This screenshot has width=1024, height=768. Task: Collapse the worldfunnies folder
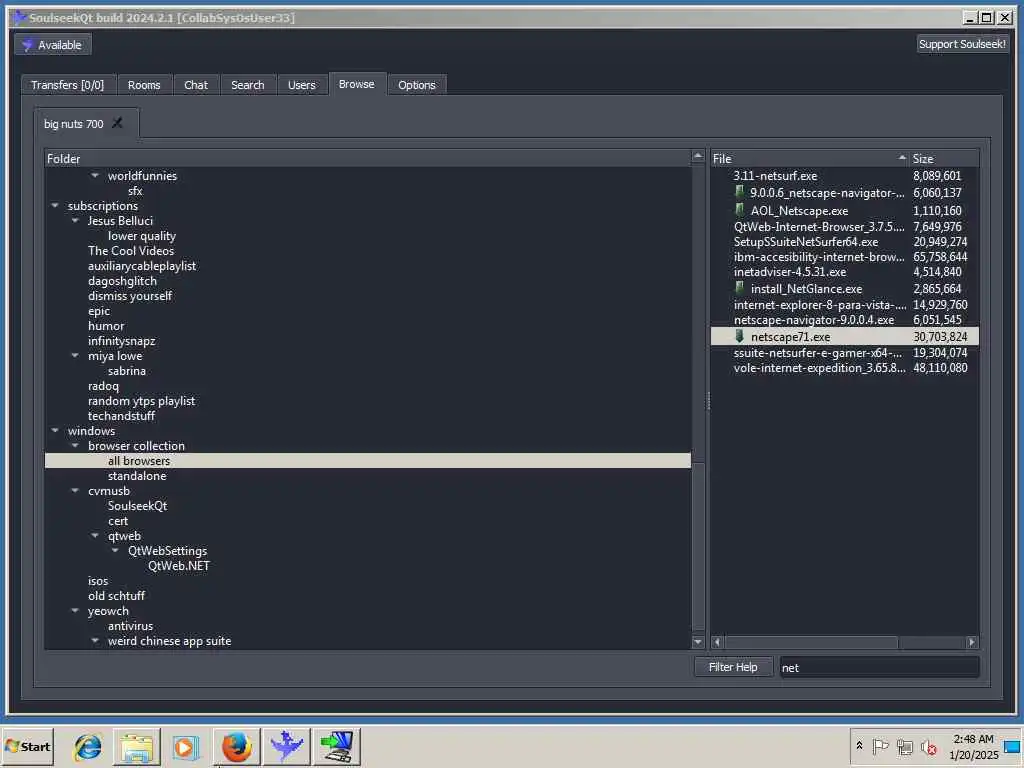click(95, 176)
